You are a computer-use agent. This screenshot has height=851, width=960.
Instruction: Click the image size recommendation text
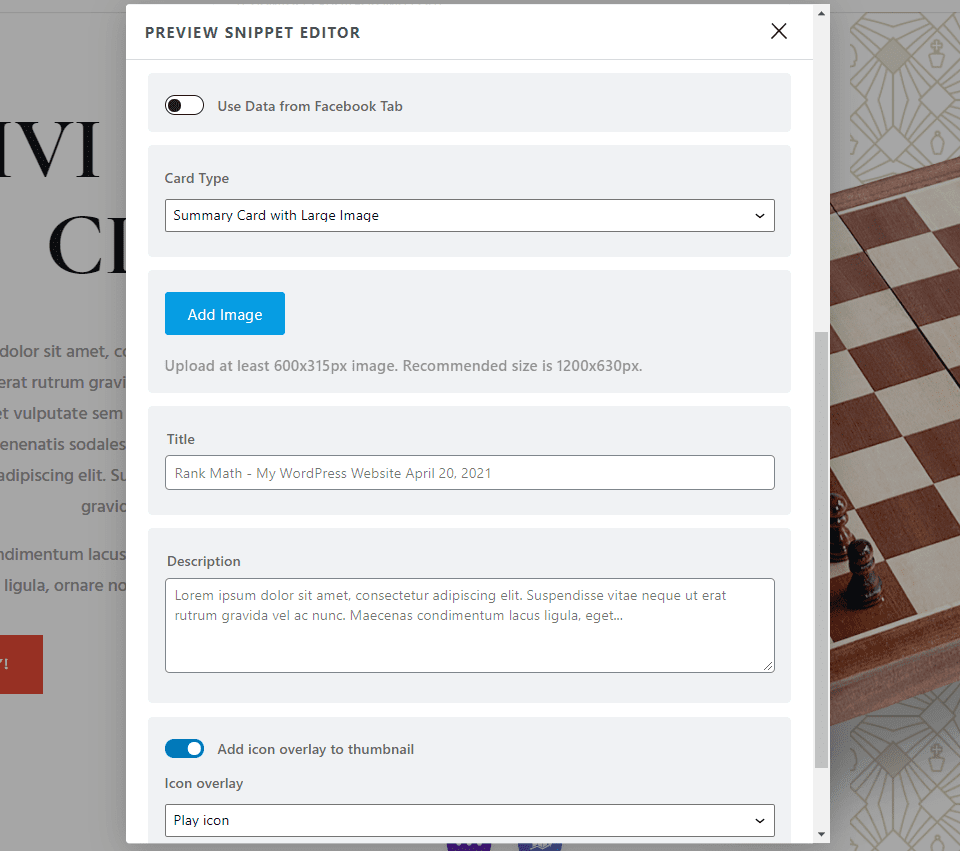click(x=402, y=365)
